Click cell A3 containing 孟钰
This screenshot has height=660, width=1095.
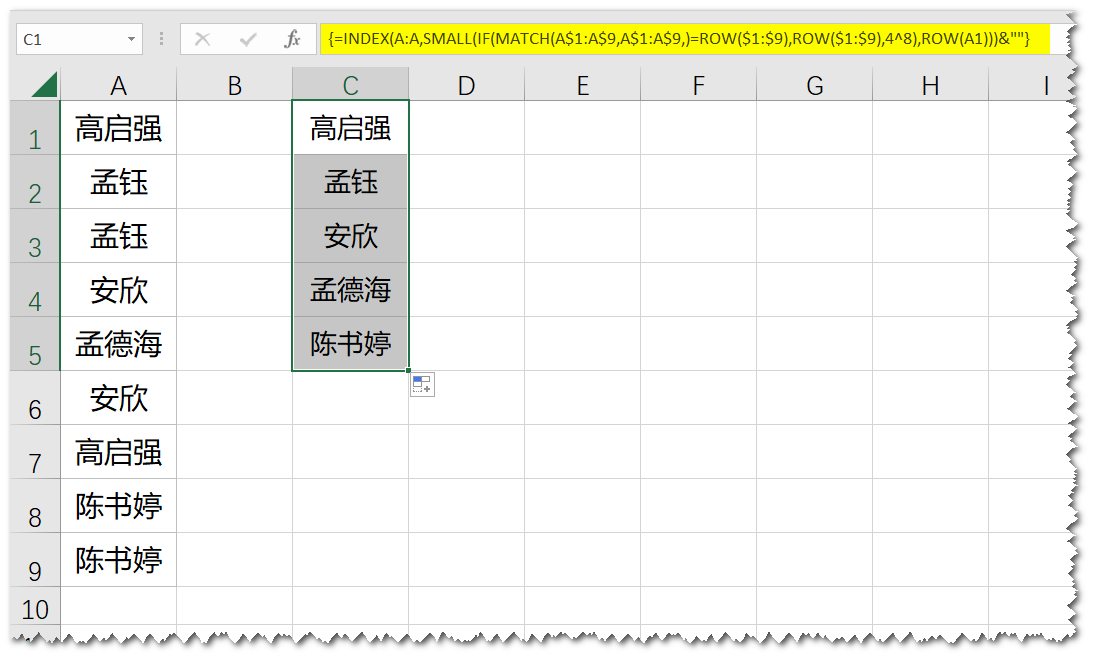pyautogui.click(x=118, y=236)
